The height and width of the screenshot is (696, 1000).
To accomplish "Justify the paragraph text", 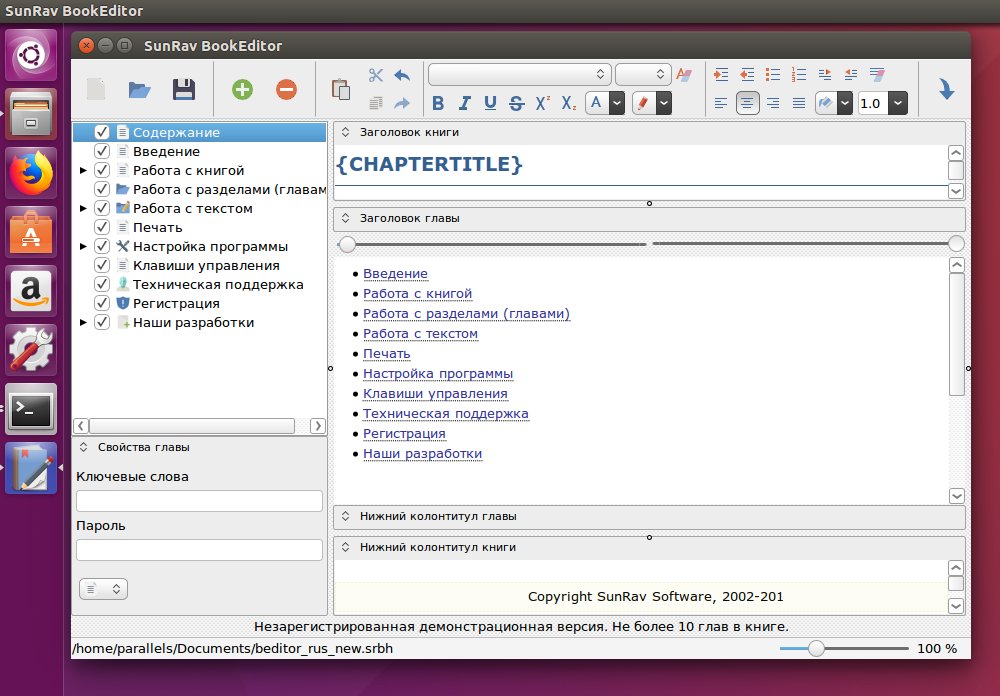I will click(x=798, y=103).
